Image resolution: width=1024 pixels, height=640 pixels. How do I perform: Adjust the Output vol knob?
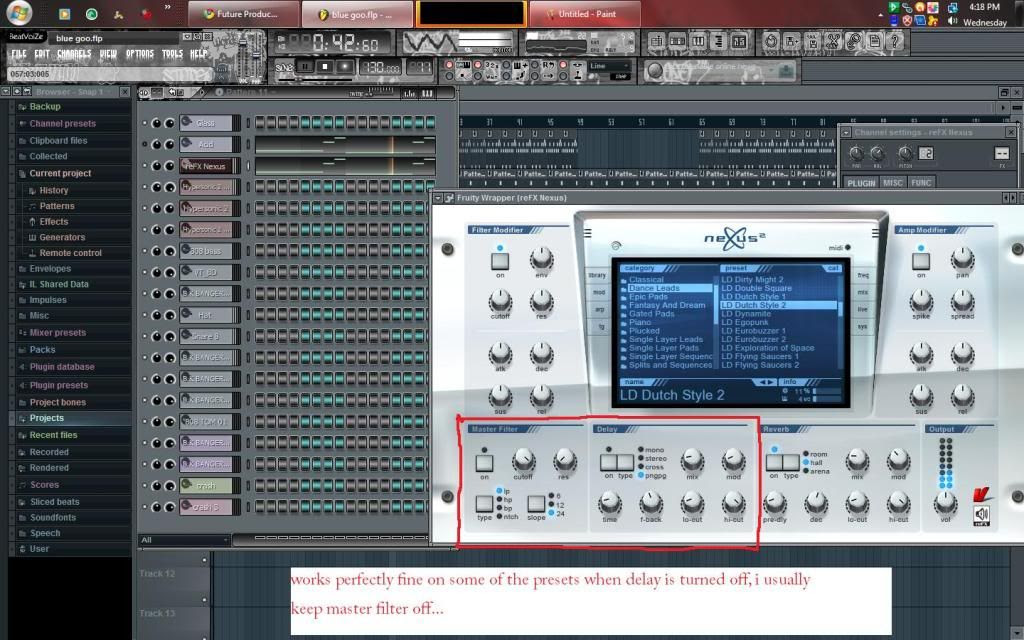(x=945, y=502)
